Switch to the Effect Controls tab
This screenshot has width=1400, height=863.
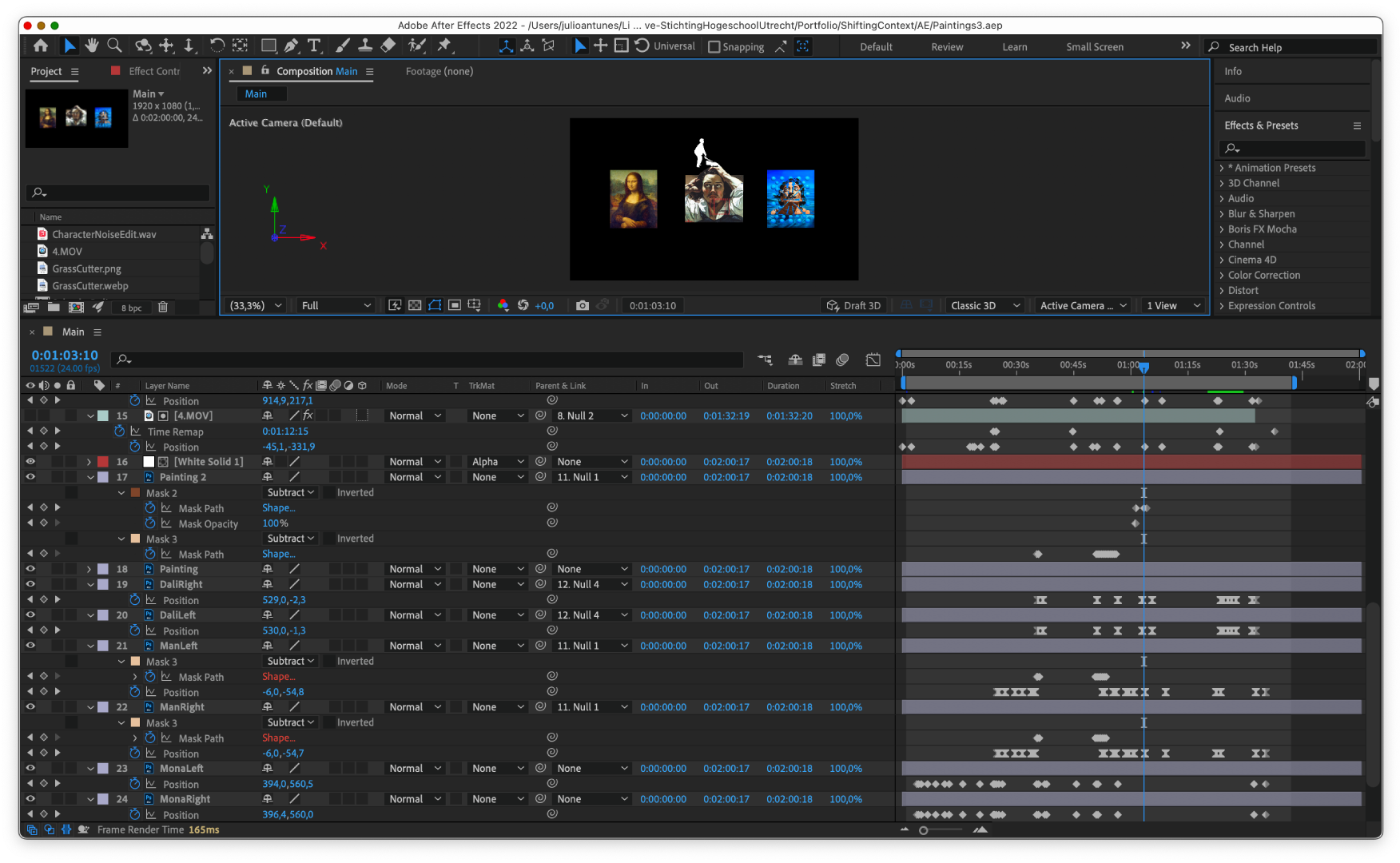[x=154, y=71]
